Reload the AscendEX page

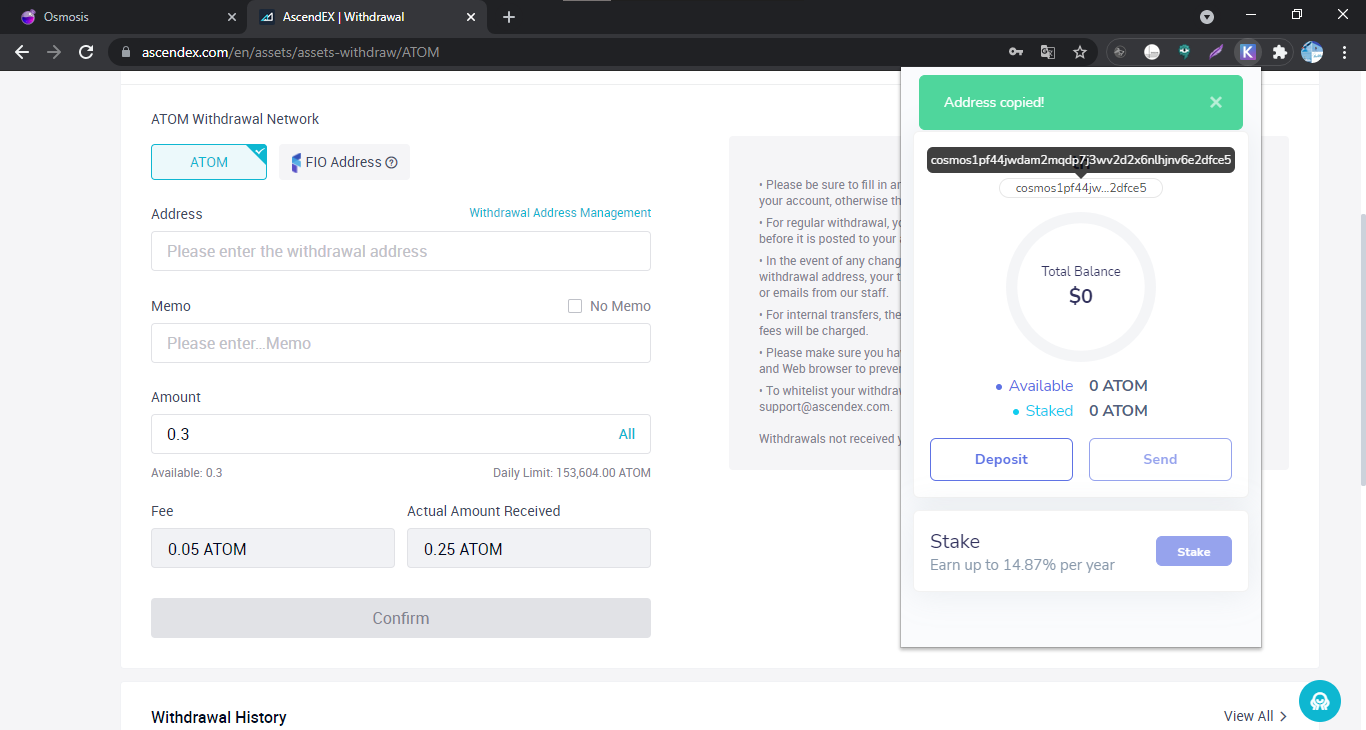86,52
